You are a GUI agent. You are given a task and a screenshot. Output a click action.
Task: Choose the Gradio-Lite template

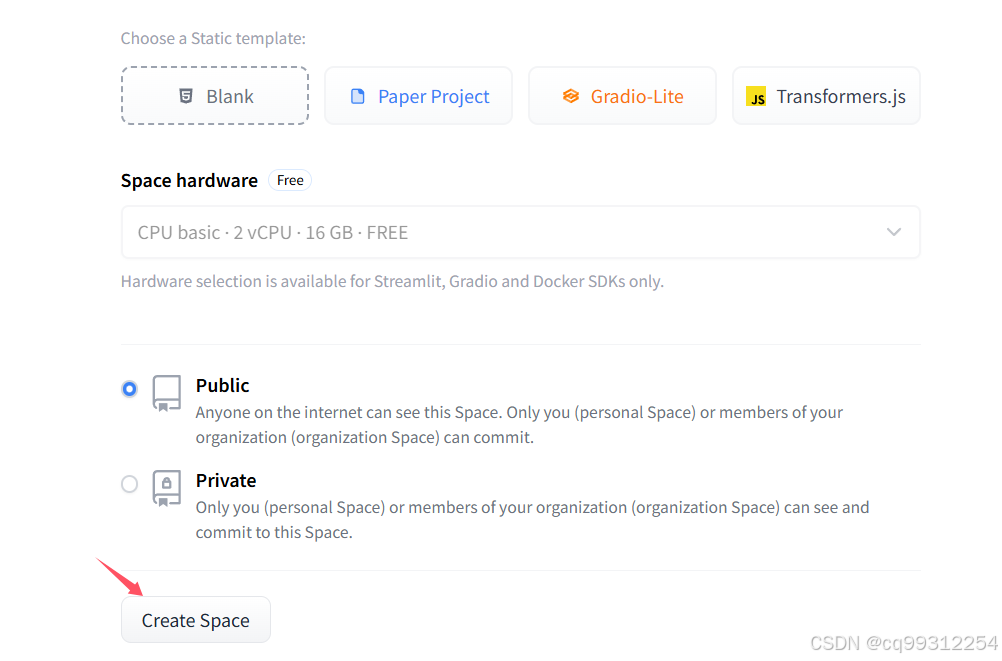pyautogui.click(x=622, y=96)
